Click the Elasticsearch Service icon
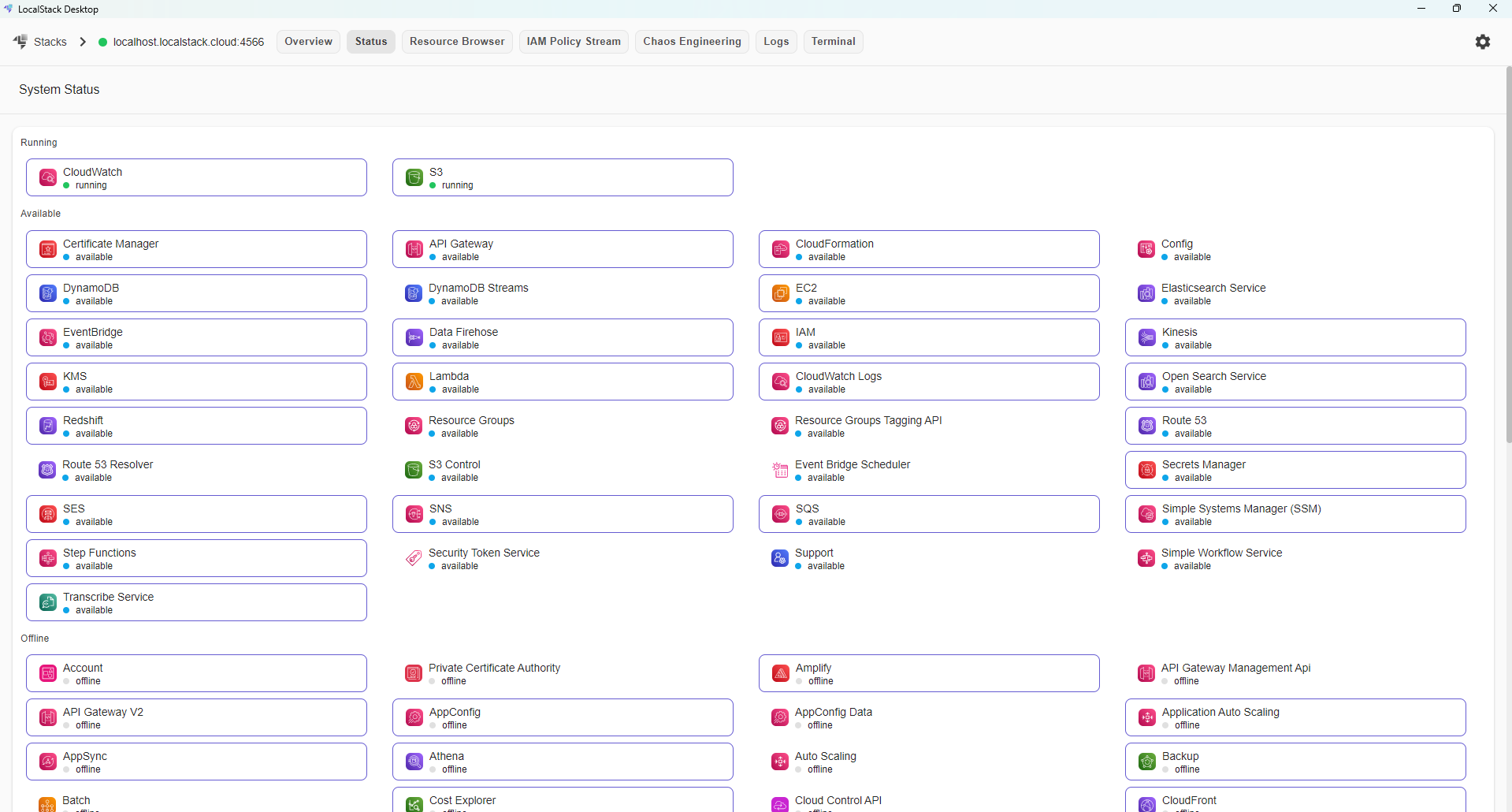The height and width of the screenshot is (812, 1512). 1146,293
